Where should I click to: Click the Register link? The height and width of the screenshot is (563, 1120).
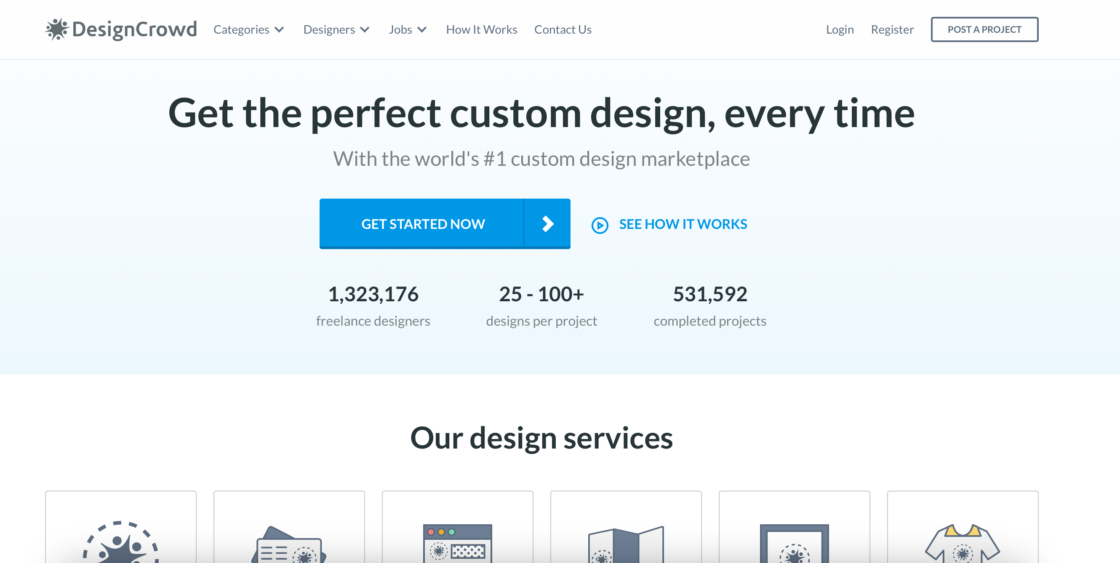(892, 29)
